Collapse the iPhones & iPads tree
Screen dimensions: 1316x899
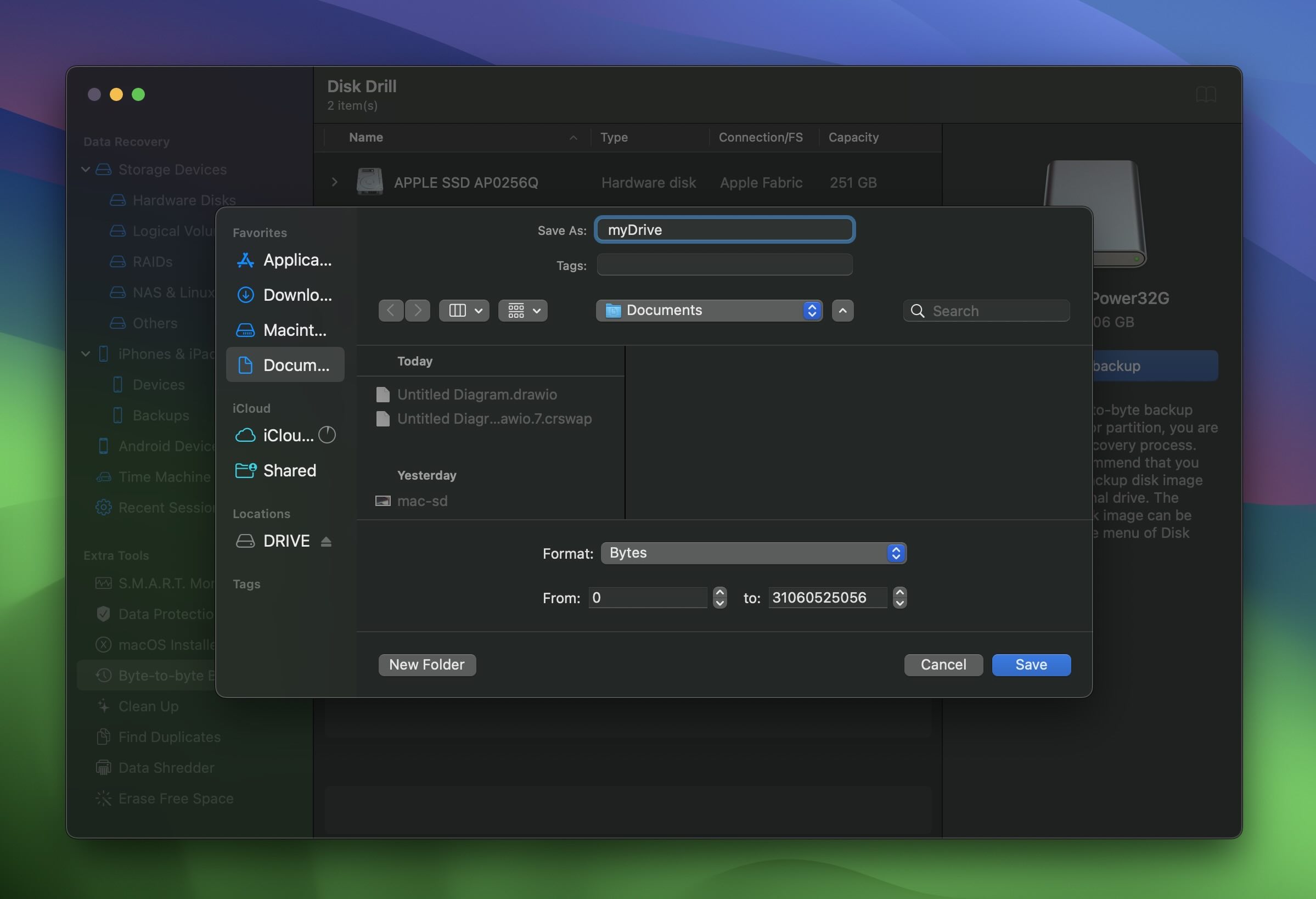(x=86, y=353)
